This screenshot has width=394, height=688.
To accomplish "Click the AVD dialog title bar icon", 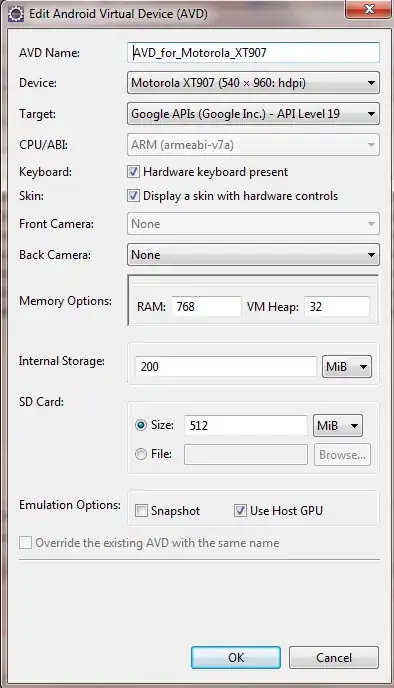I will [16, 14].
